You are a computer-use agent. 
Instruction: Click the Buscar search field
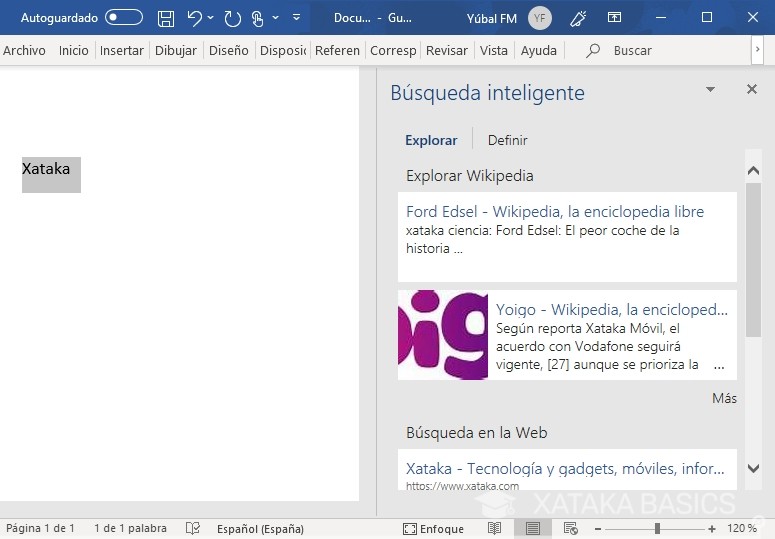point(632,51)
